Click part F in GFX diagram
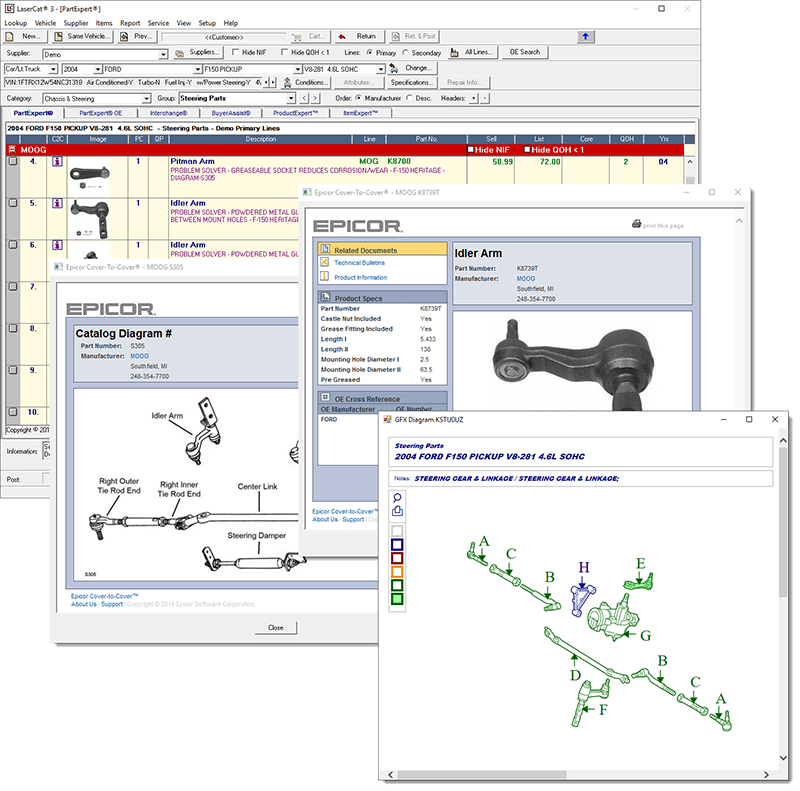This screenshot has width=800, height=791. [x=589, y=702]
